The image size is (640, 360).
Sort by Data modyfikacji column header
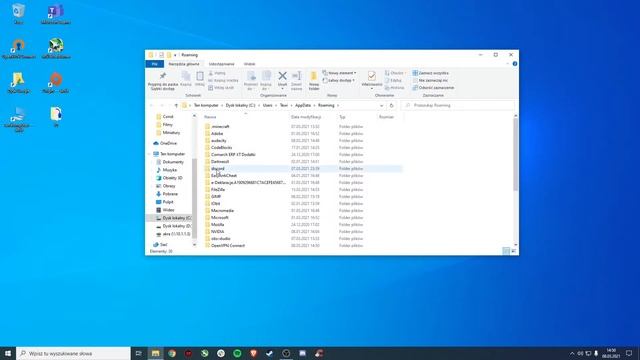point(306,117)
